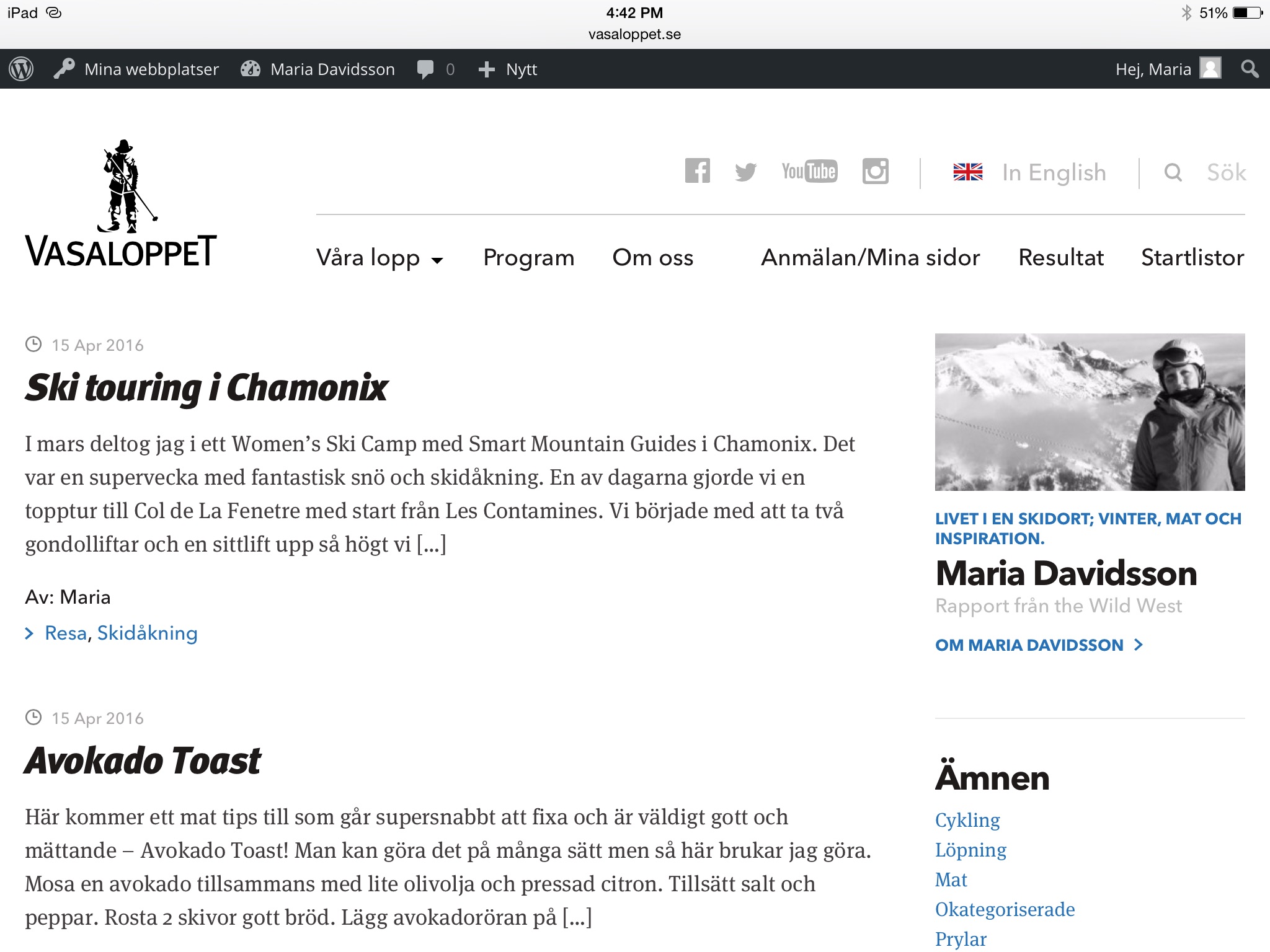Screen dimensions: 1270x952
Task: Go to the Program page
Action: click(529, 257)
